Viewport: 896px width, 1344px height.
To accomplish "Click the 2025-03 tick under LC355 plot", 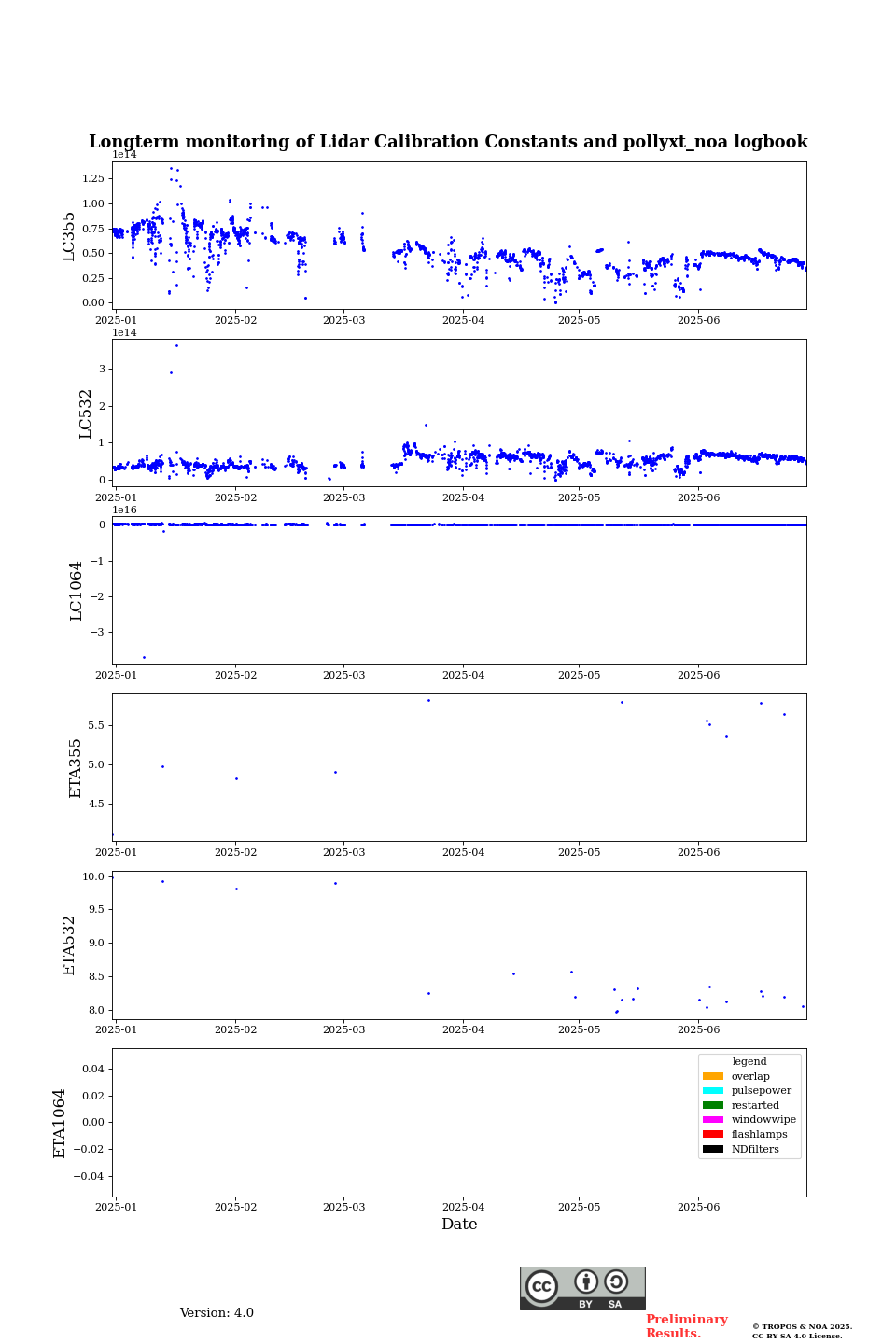I will 343,320.
